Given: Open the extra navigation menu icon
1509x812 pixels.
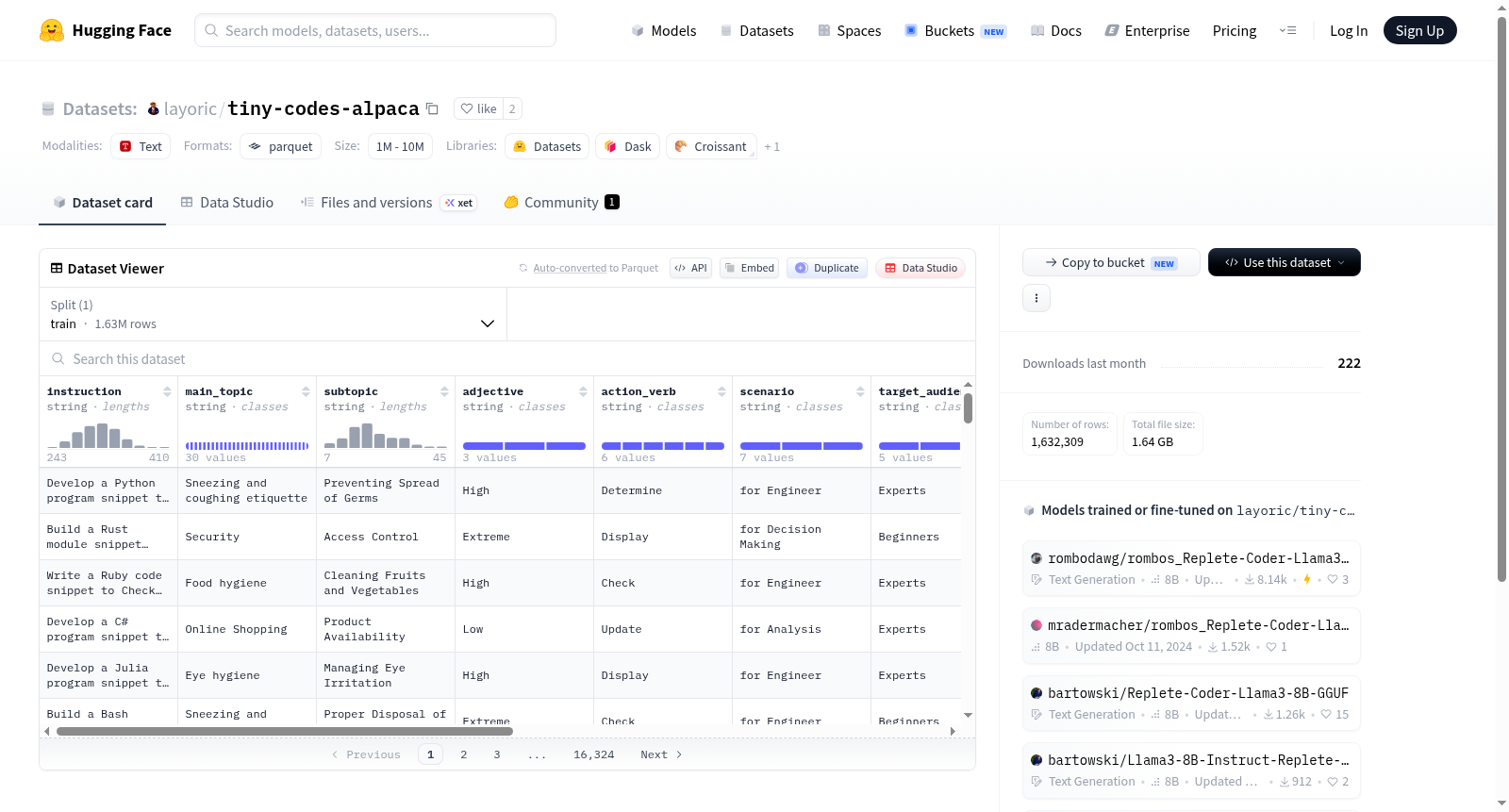Looking at the screenshot, I should (x=1287, y=30).
